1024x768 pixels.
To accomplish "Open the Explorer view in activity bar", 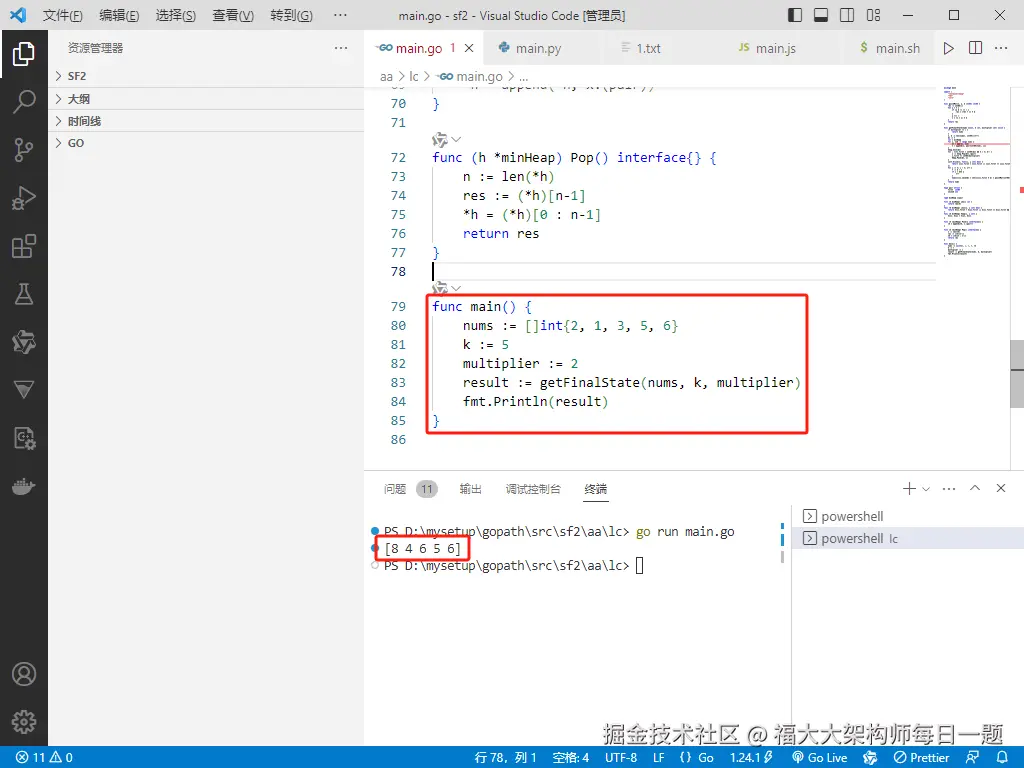I will 24,54.
